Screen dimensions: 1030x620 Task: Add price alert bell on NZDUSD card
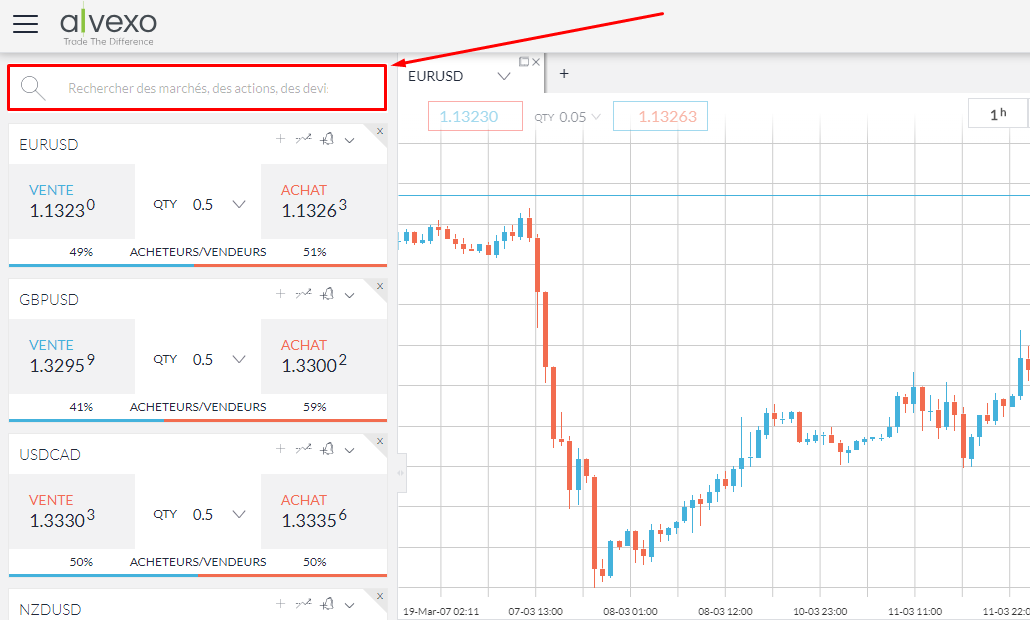coord(327,604)
